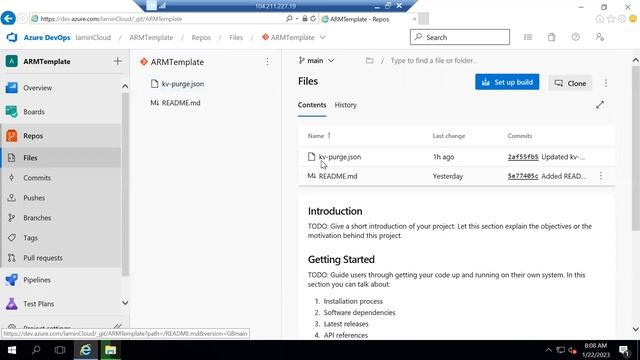Switch to the Contents tab
The width and height of the screenshot is (640, 360).
[312, 105]
